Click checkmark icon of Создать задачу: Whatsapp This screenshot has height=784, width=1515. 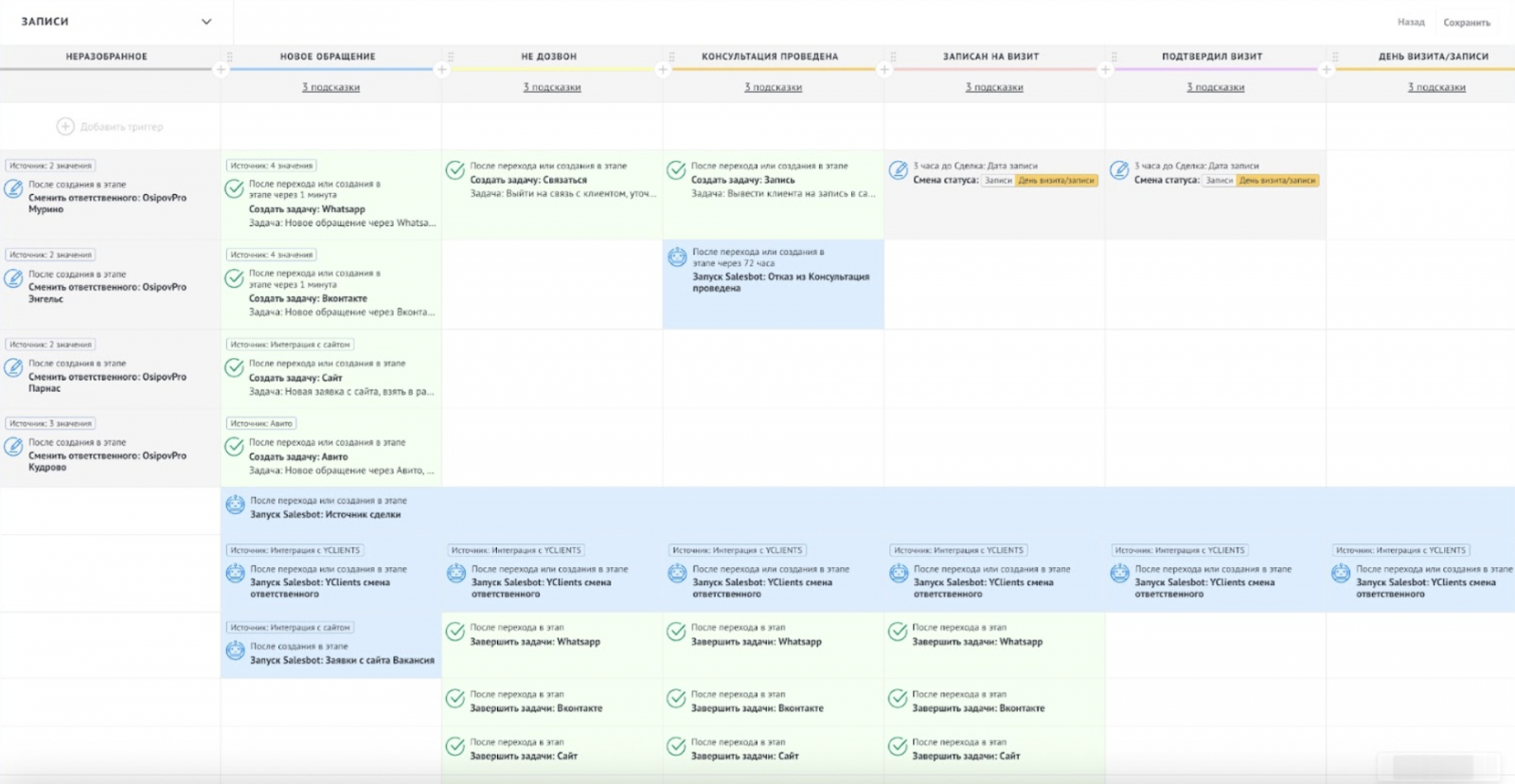coord(234,188)
